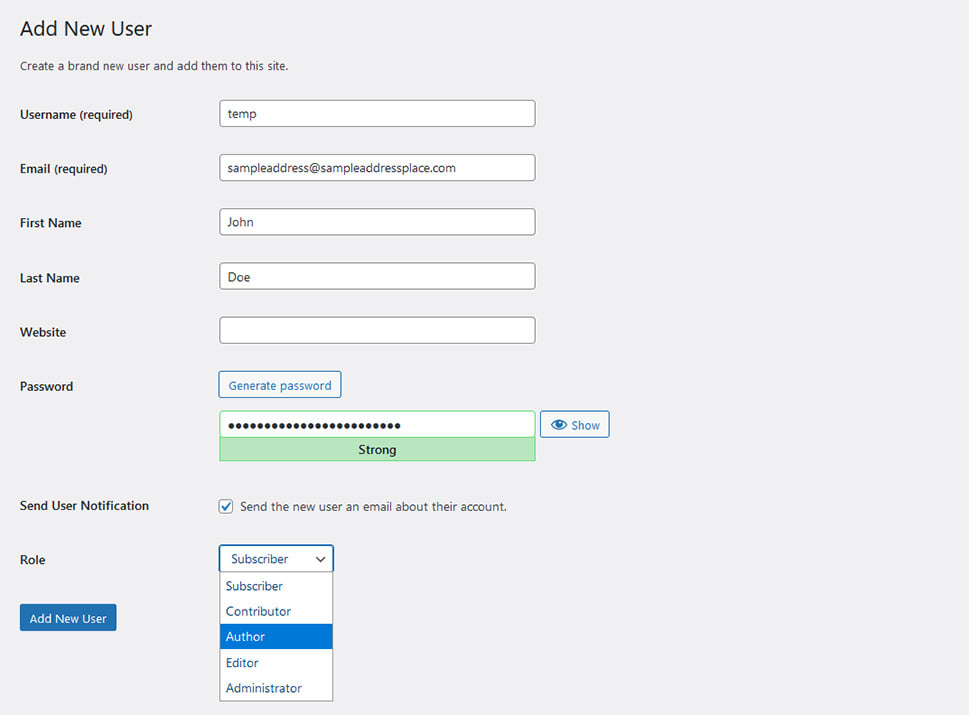This screenshot has width=969, height=715.
Task: Show the hidden password text
Action: pos(575,425)
